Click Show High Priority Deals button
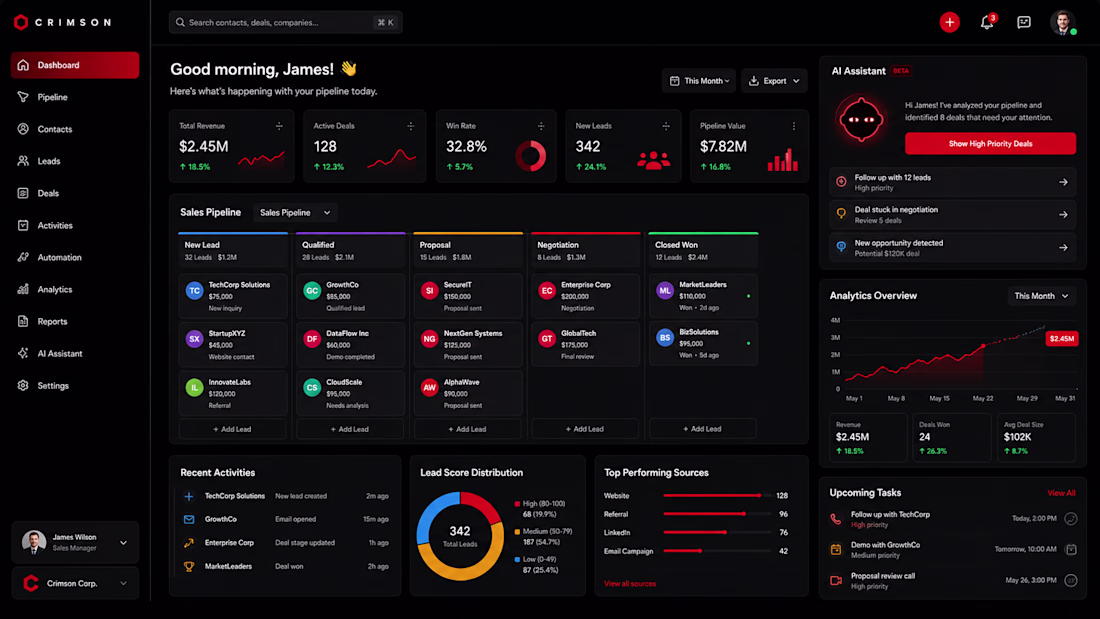 point(990,144)
